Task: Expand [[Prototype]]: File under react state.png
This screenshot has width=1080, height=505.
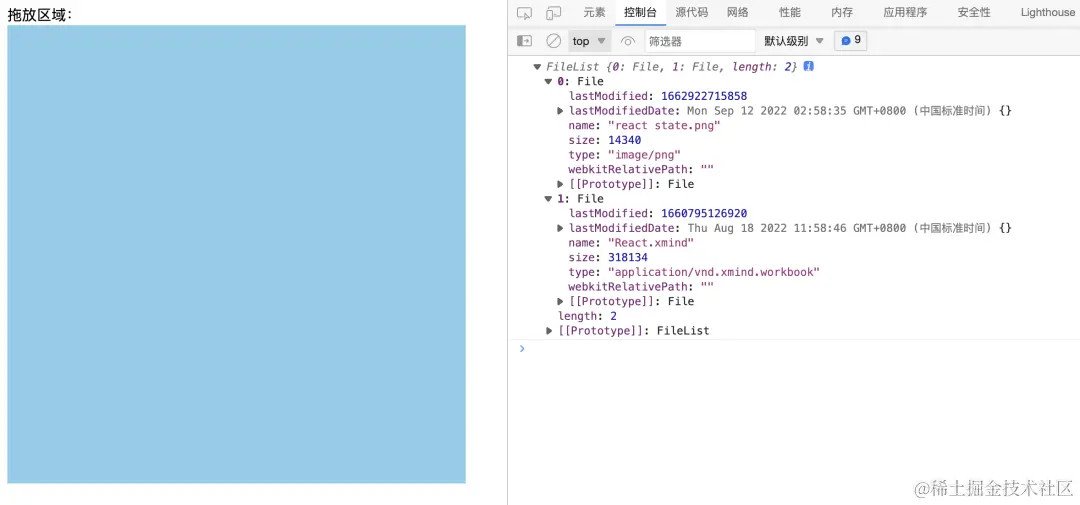Action: pyautogui.click(x=561, y=184)
